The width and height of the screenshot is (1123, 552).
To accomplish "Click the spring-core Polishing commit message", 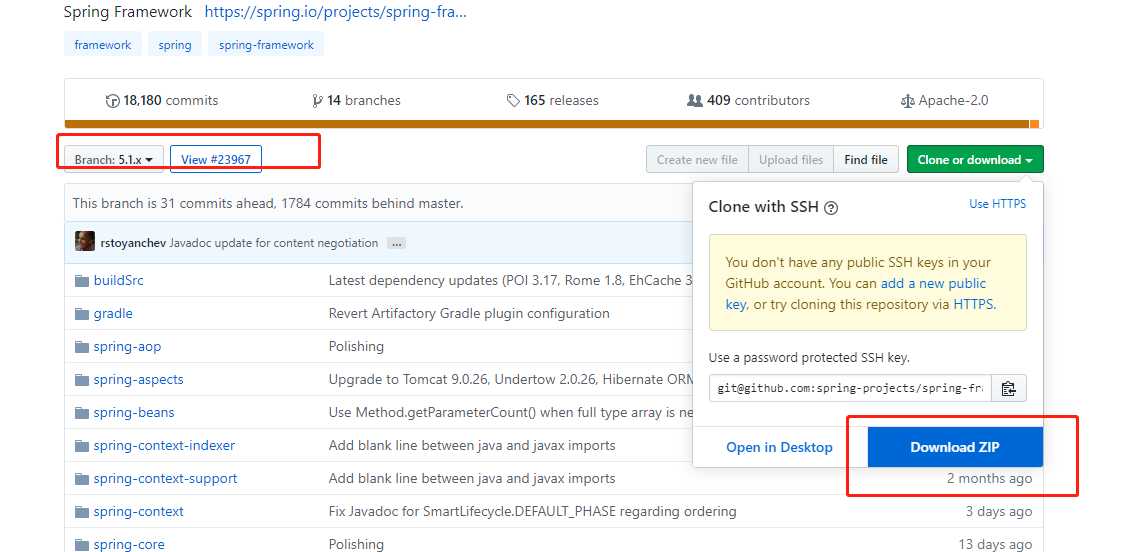I will pos(356,544).
